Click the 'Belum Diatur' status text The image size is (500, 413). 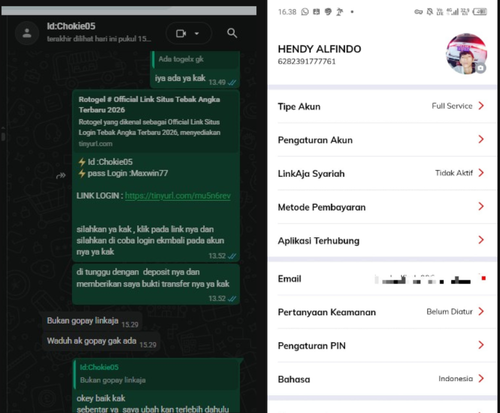click(450, 312)
